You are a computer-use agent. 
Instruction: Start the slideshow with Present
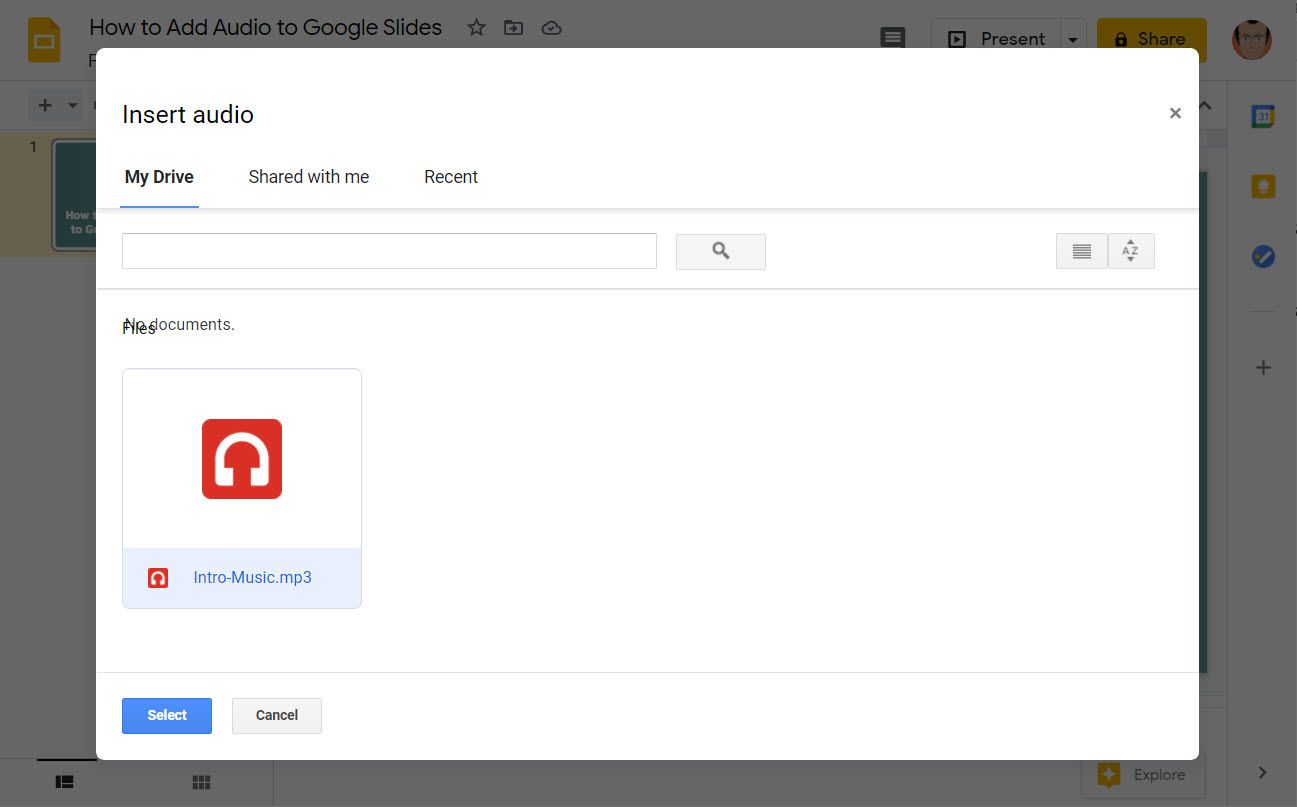996,40
